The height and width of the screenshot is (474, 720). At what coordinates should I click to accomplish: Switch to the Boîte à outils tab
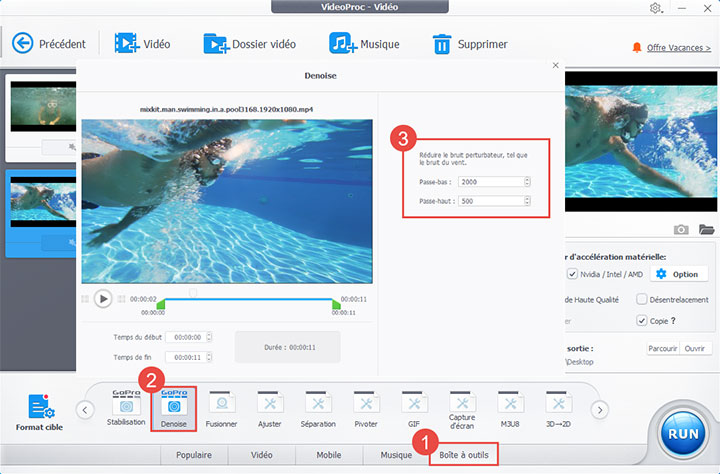click(x=463, y=455)
